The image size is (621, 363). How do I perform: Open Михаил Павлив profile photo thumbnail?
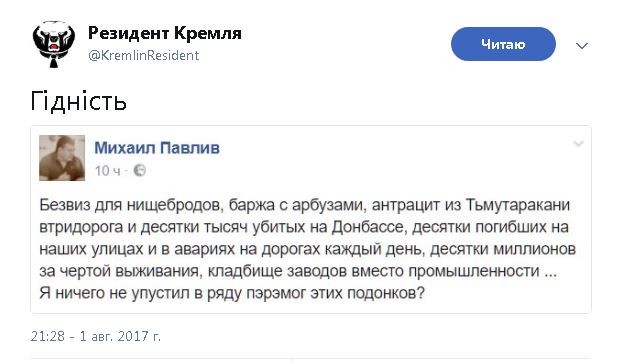(62, 158)
